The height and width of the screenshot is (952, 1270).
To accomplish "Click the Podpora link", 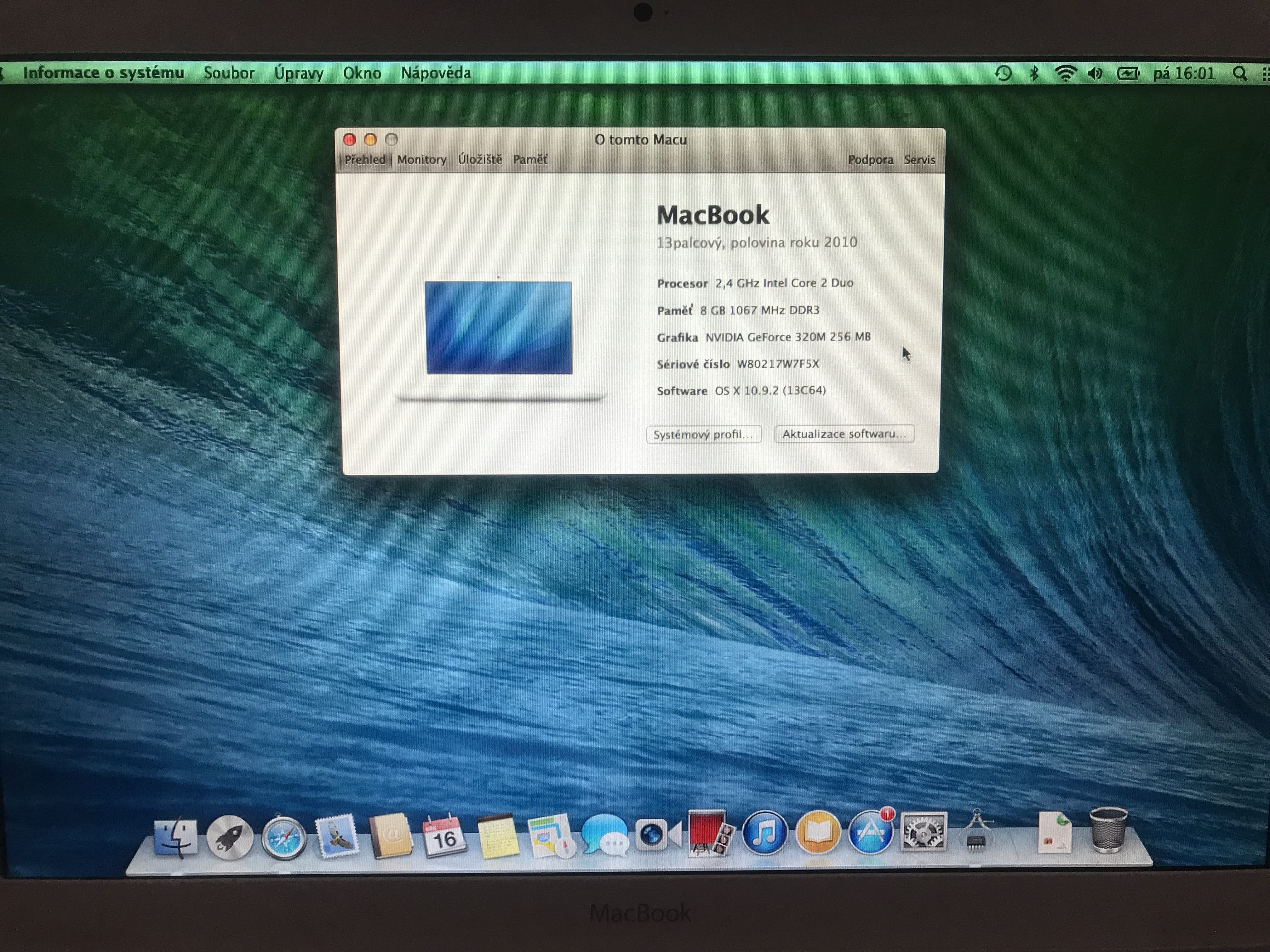I will (870, 160).
